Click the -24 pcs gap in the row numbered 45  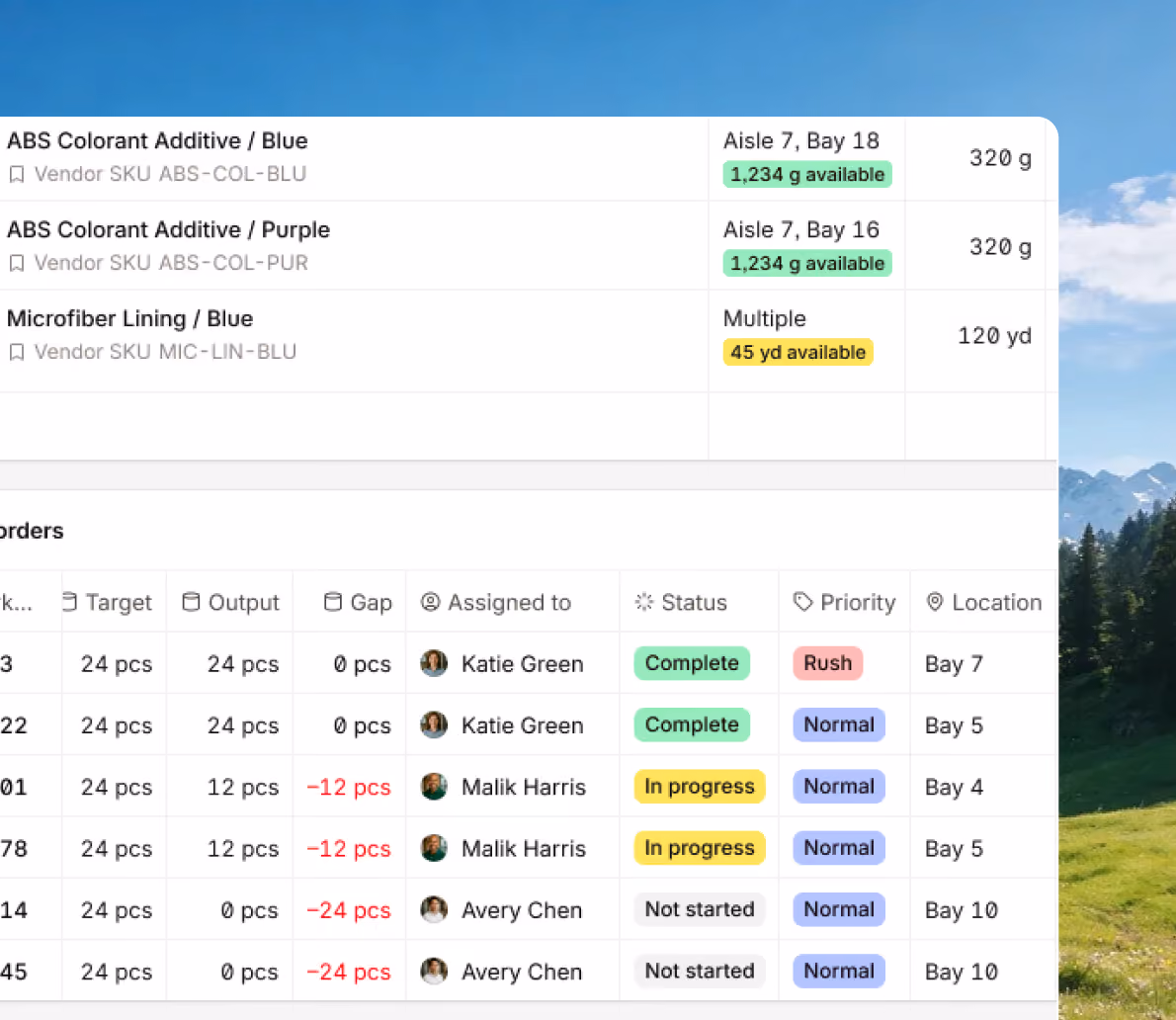349,972
